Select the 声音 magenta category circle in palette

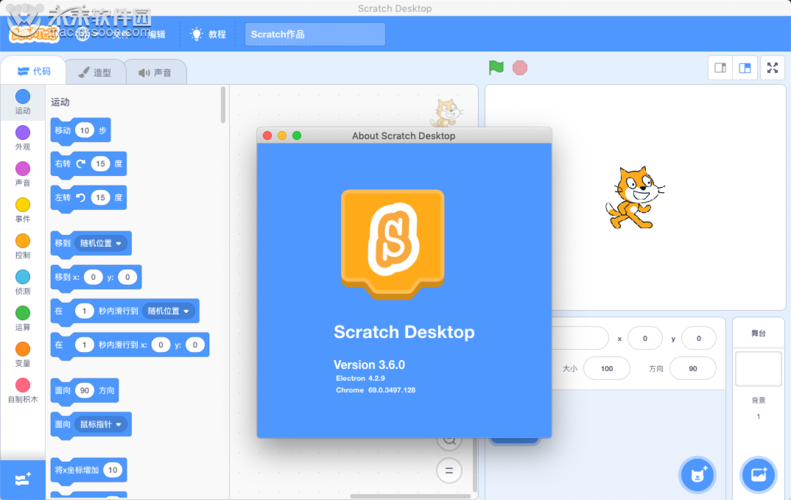tap(23, 169)
